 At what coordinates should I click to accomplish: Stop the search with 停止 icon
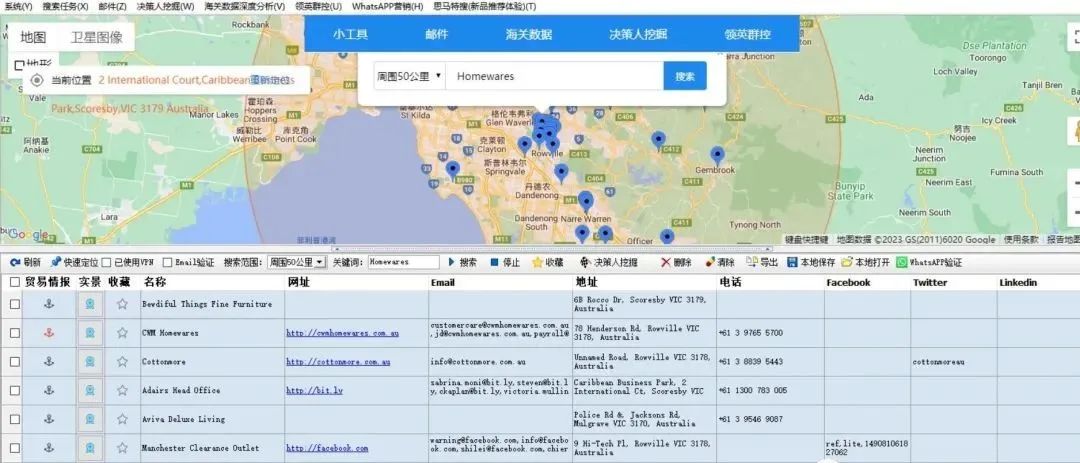495,263
